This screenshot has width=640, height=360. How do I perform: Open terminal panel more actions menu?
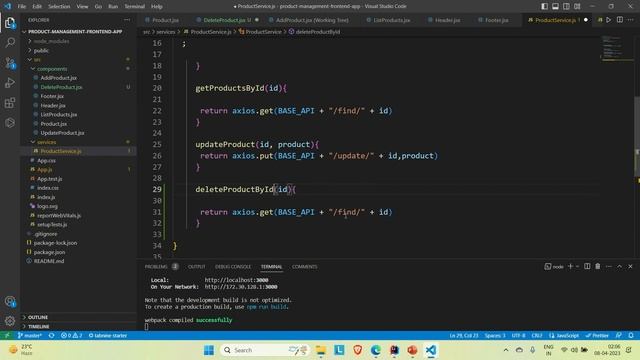coord(609,266)
